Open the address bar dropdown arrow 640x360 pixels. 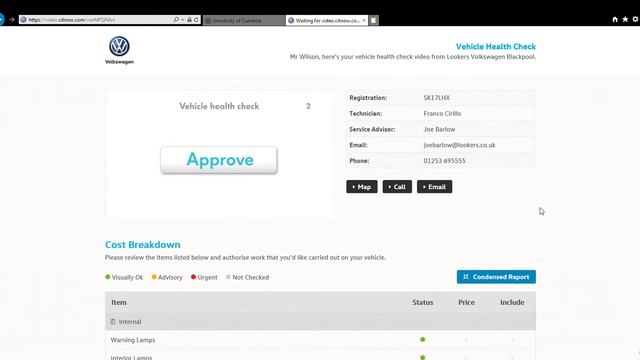[182, 20]
